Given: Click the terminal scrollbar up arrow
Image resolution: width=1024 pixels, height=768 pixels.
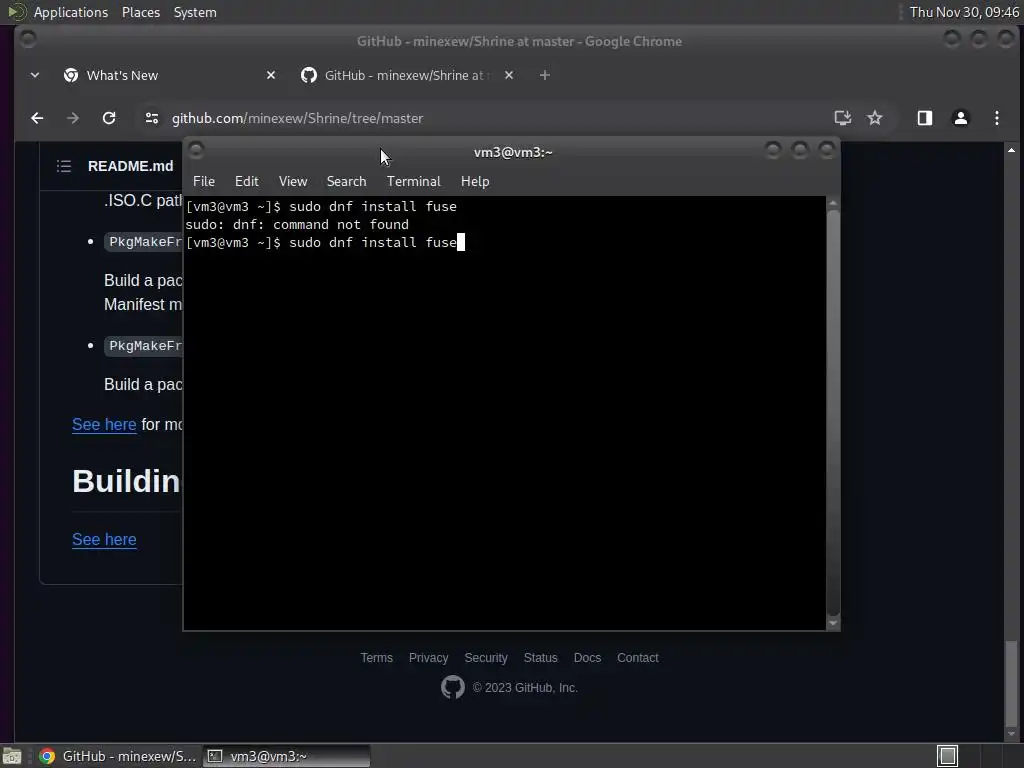Looking at the screenshot, I should point(833,204).
